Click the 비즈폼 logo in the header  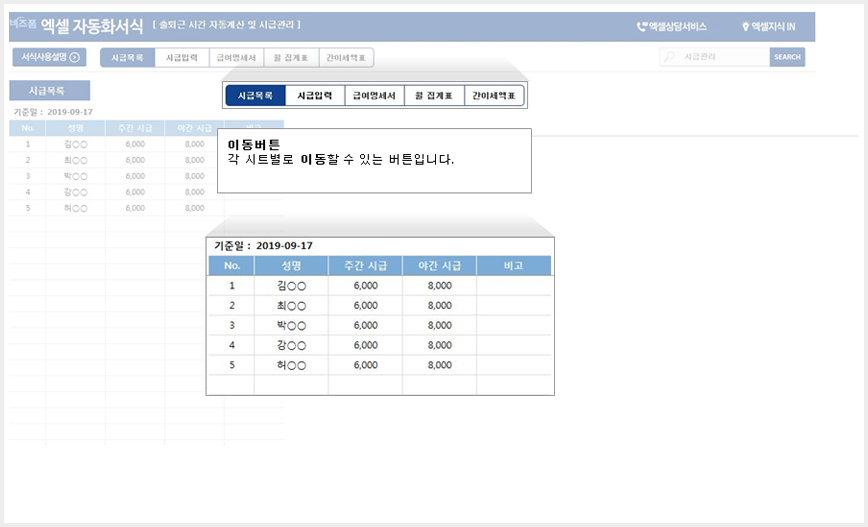click(23, 23)
